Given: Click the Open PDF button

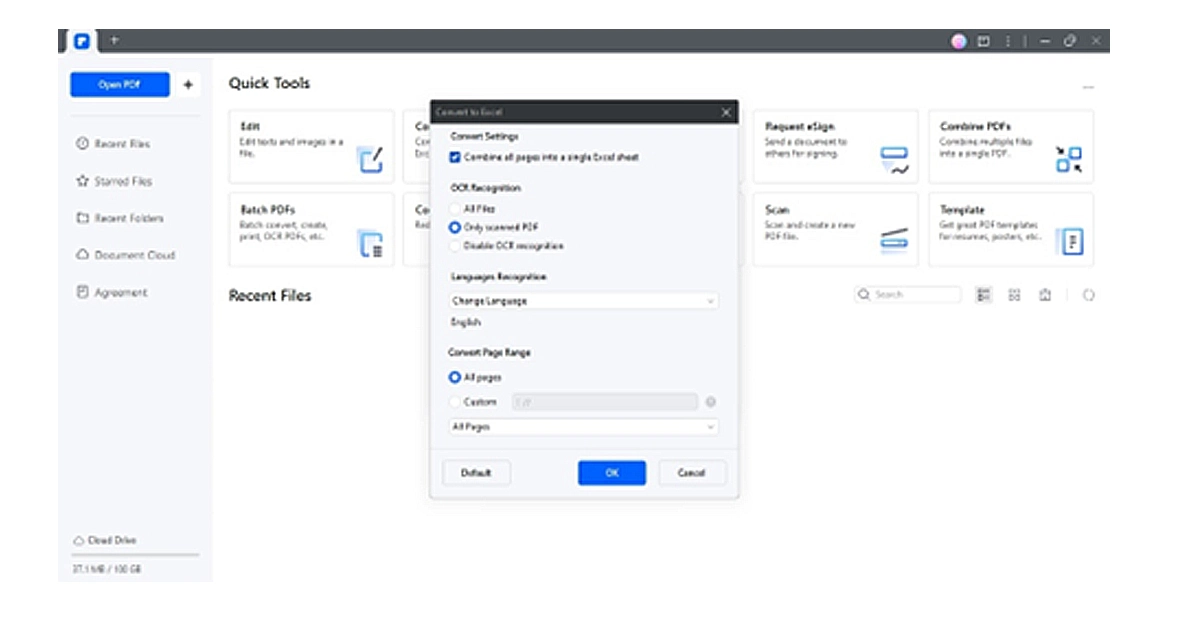Looking at the screenshot, I should click(120, 85).
